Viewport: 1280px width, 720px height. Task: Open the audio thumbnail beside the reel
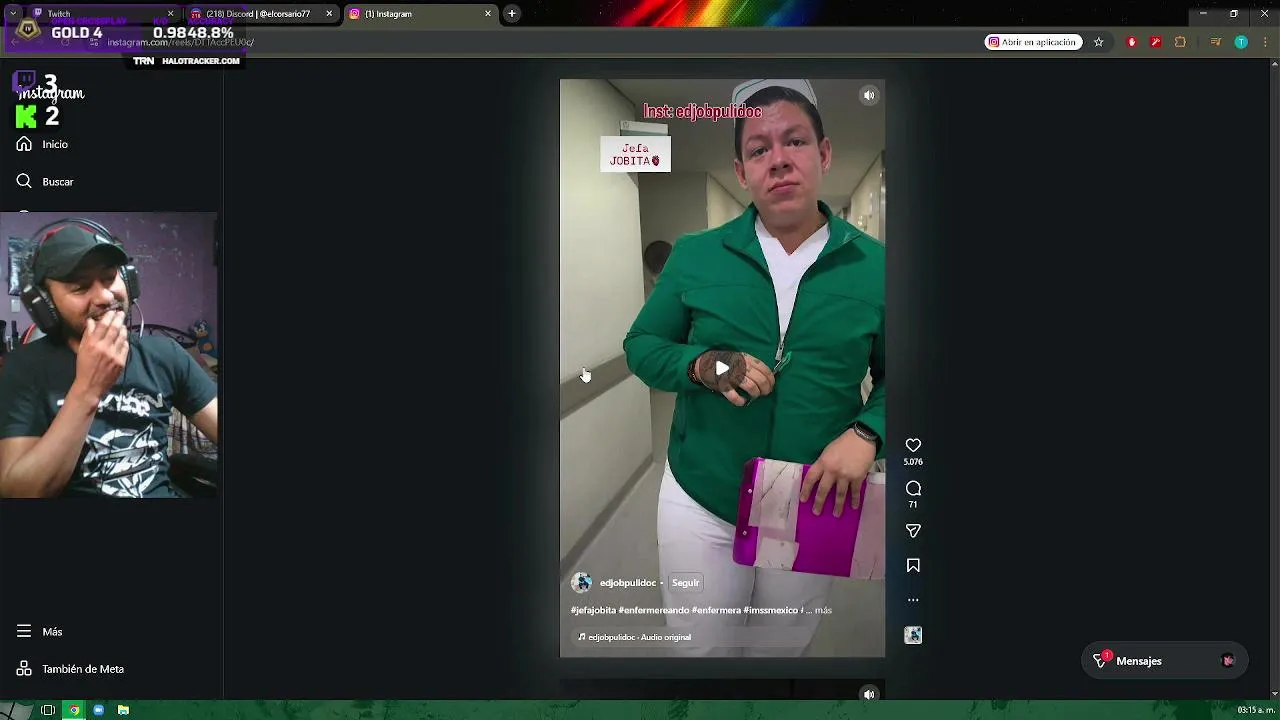(x=913, y=635)
